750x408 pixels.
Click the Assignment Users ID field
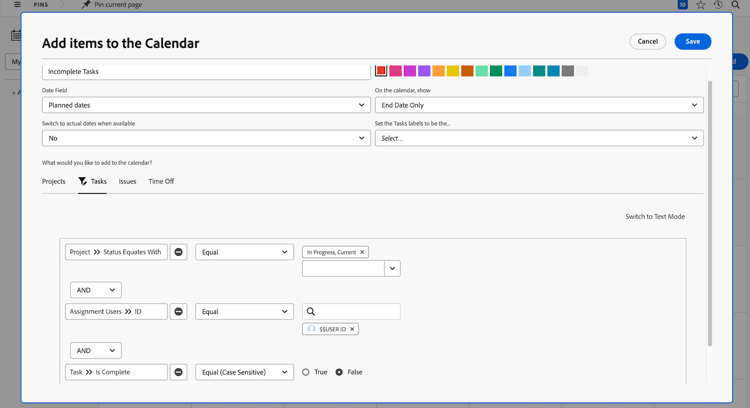[116, 311]
